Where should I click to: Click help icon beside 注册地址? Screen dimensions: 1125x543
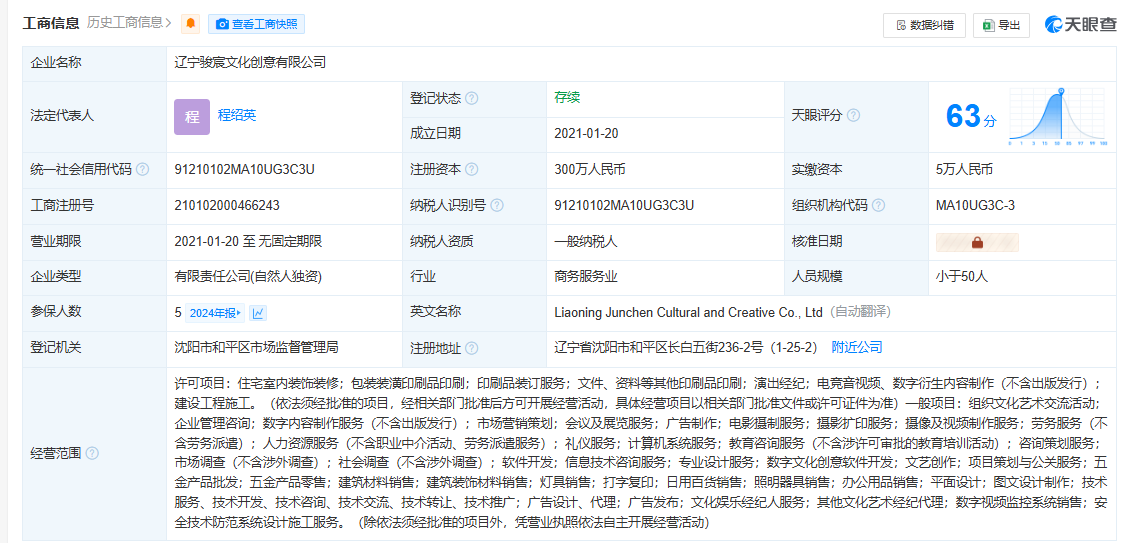point(471,349)
